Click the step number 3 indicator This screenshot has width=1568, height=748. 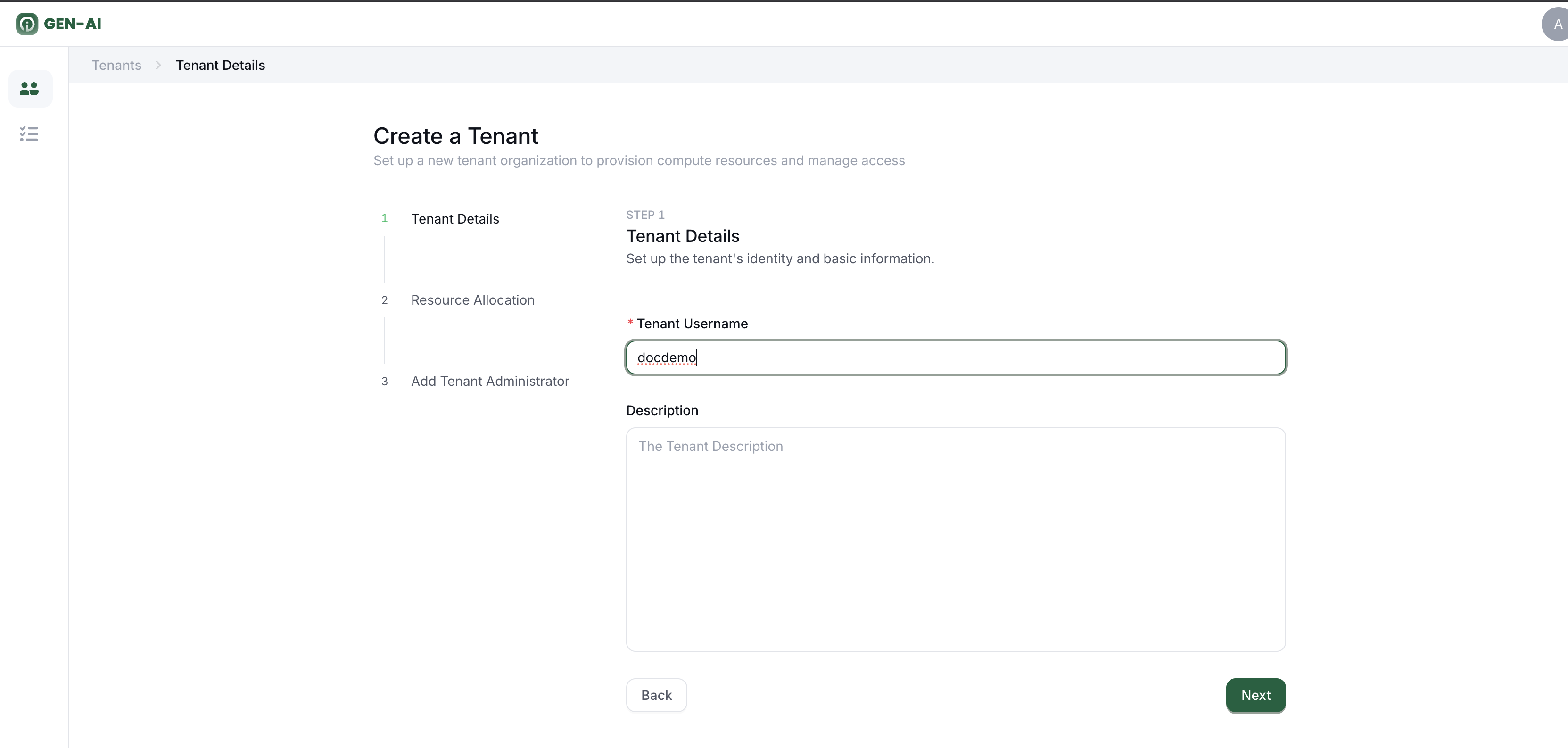pos(384,381)
